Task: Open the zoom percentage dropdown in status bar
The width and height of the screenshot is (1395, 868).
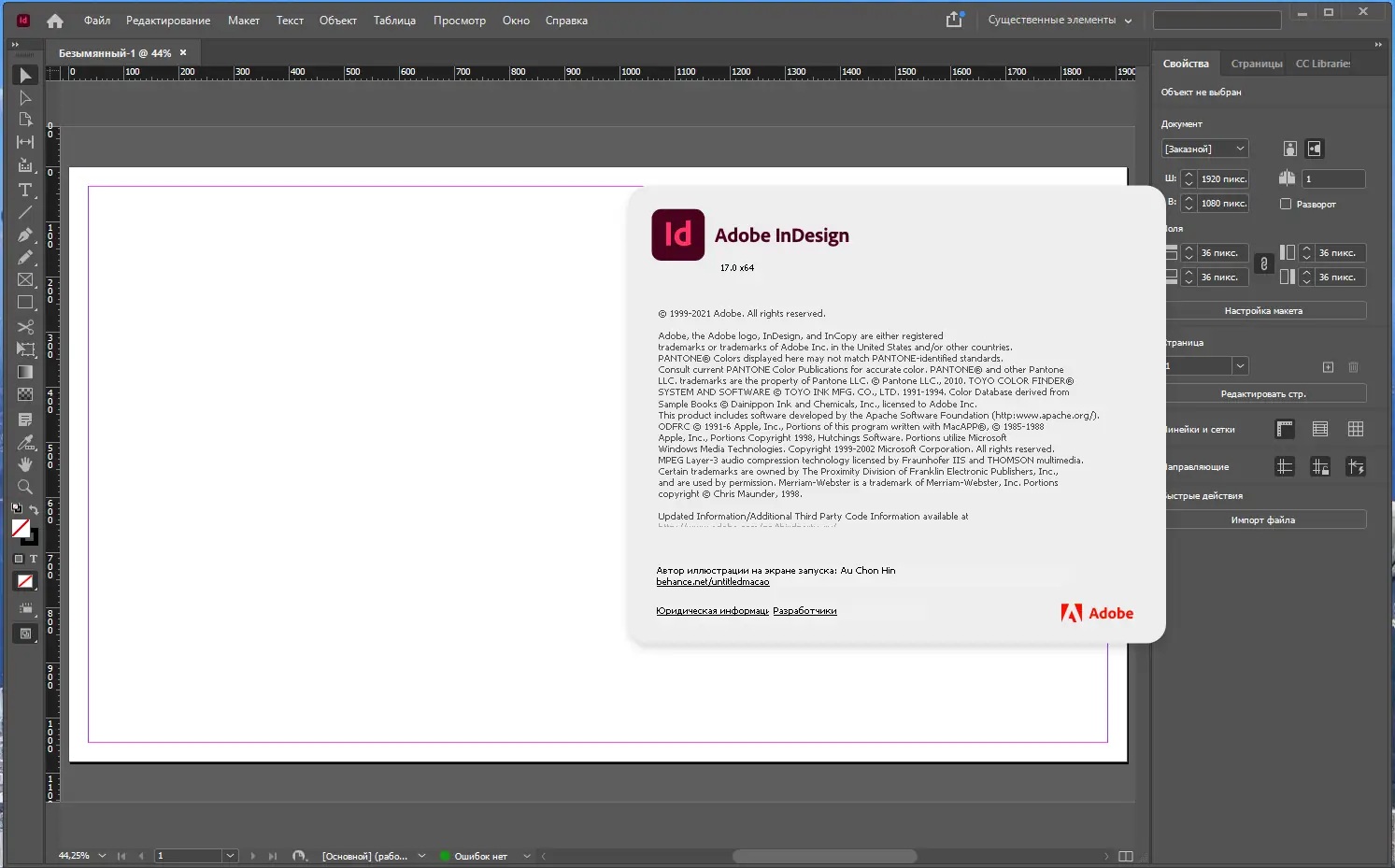Action: (x=102, y=855)
